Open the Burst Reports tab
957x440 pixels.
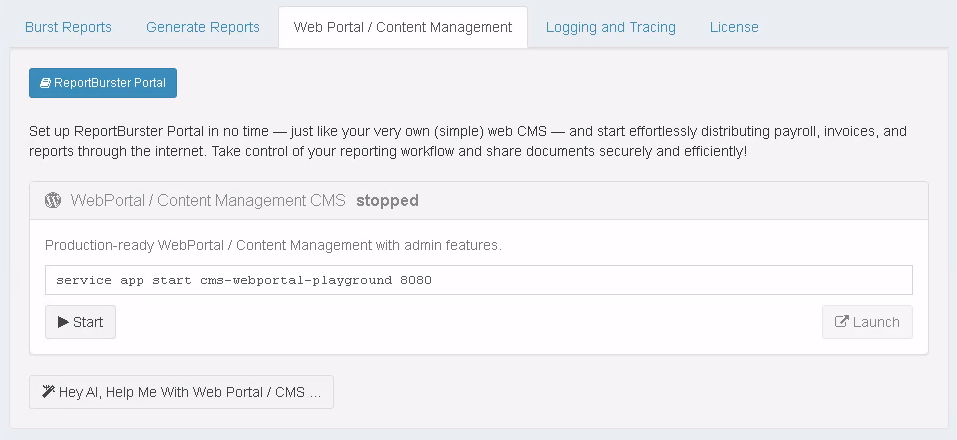pos(68,27)
